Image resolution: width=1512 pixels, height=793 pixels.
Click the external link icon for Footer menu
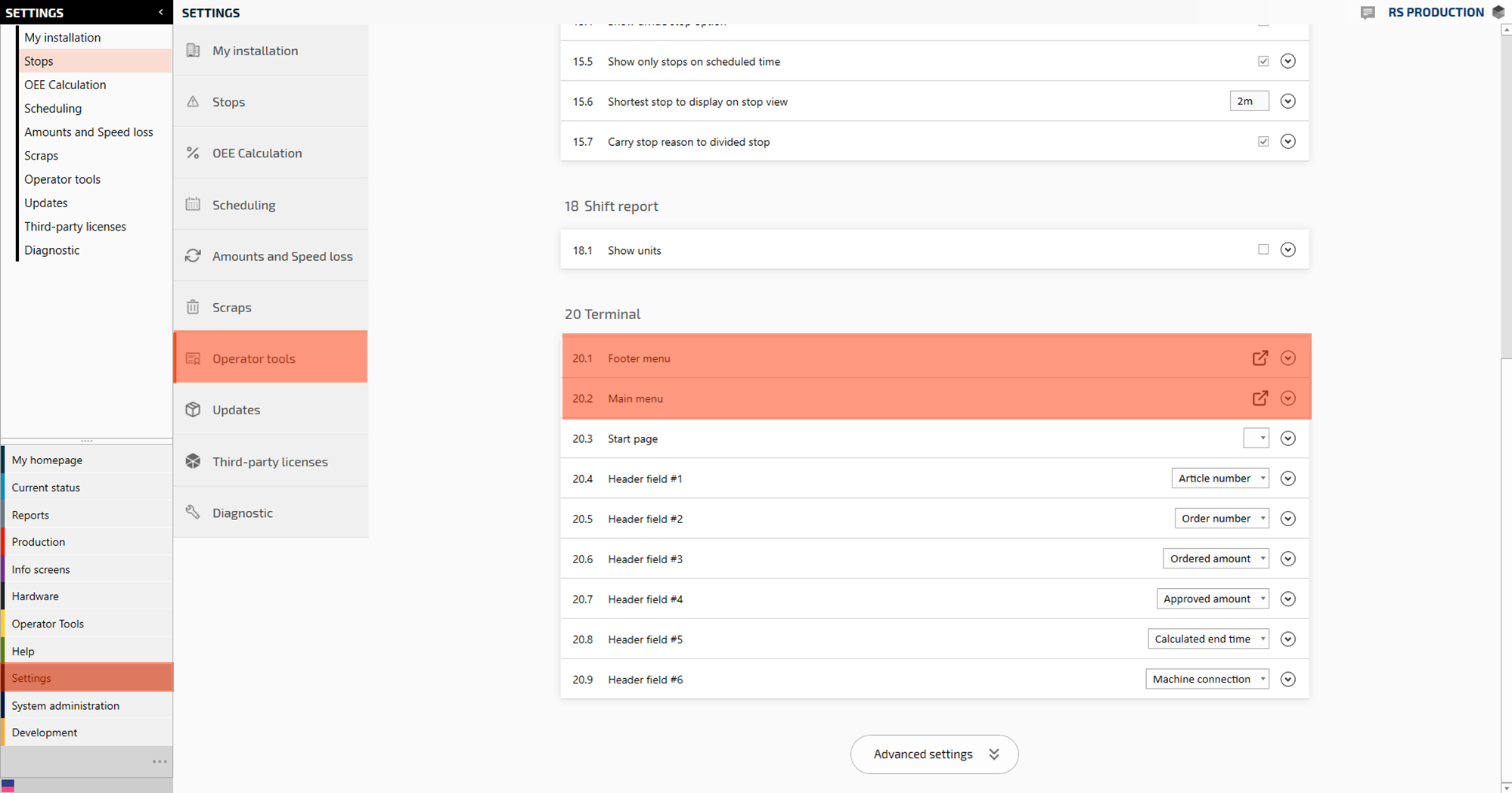point(1259,358)
